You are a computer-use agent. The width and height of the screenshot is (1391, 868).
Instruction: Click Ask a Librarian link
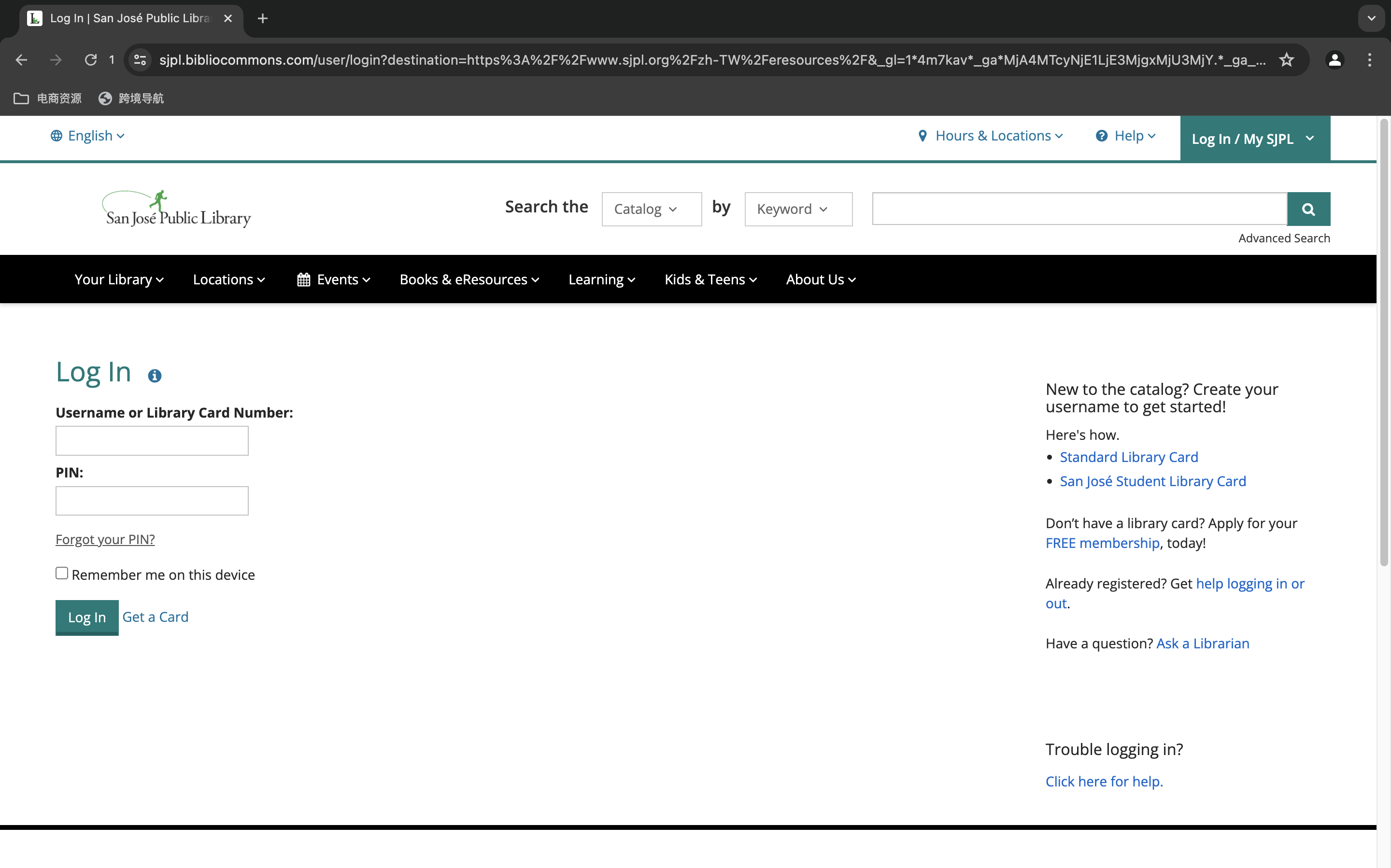click(x=1203, y=644)
